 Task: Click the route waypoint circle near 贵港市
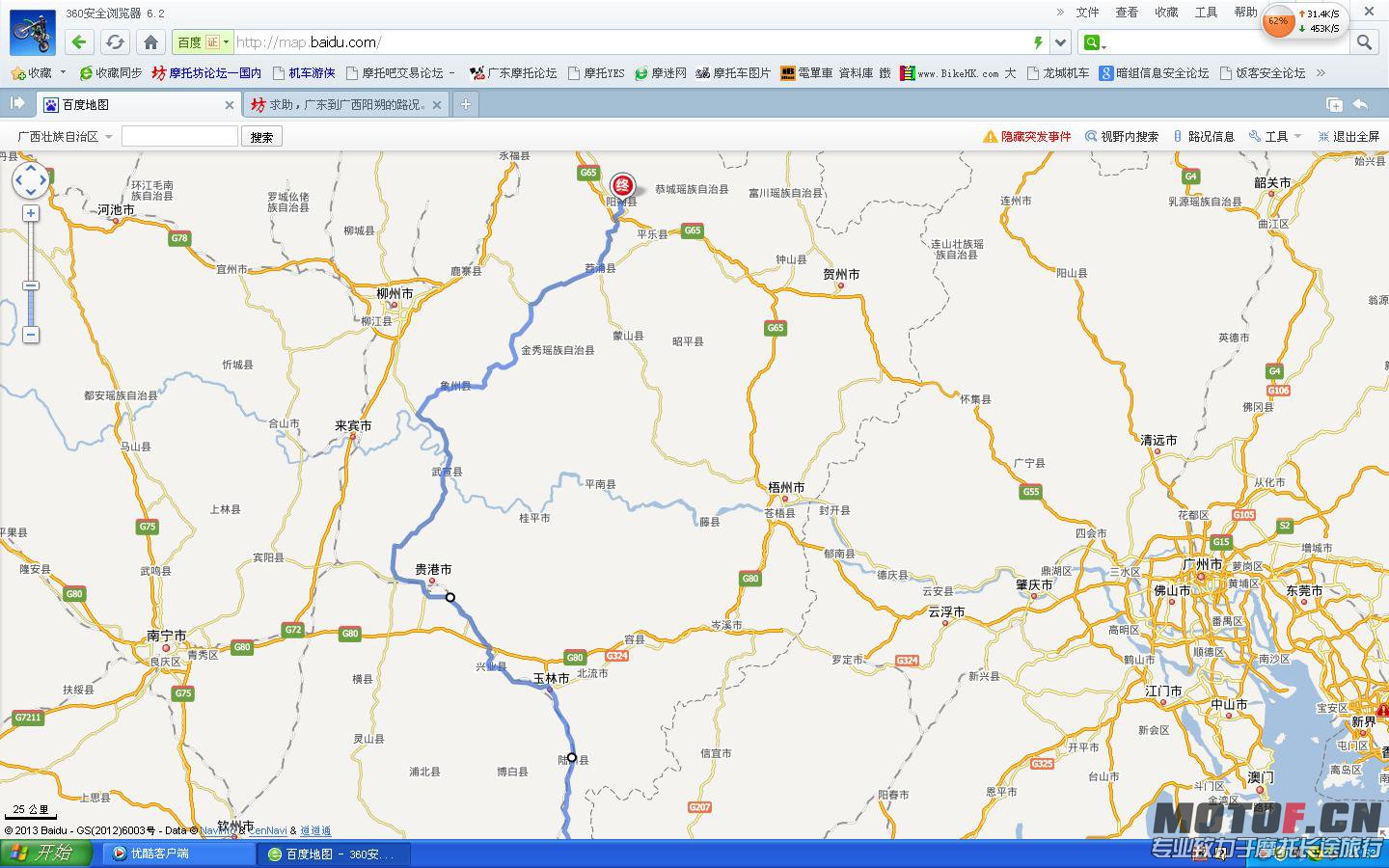(450, 597)
